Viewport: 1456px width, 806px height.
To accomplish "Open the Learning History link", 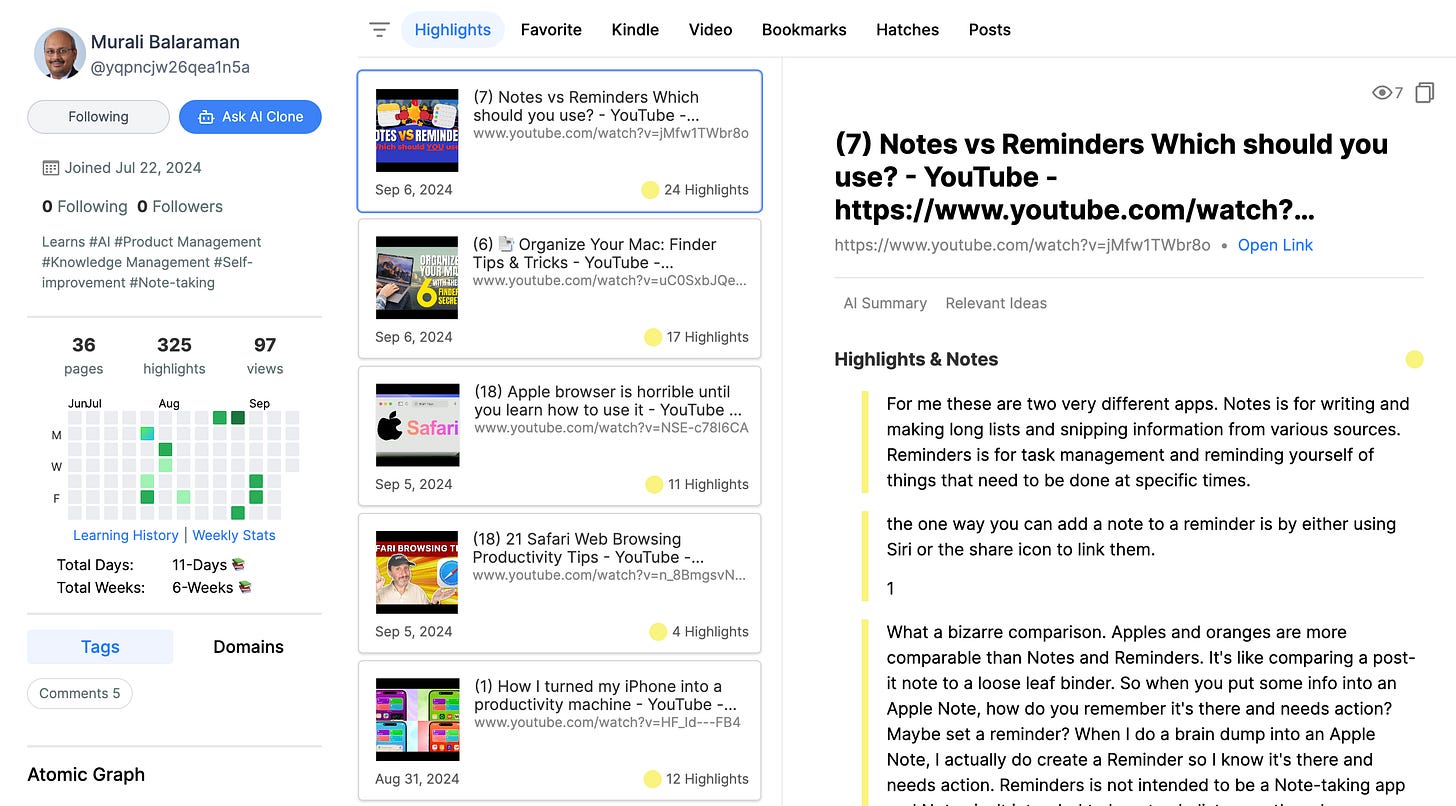I will pyautogui.click(x=126, y=535).
